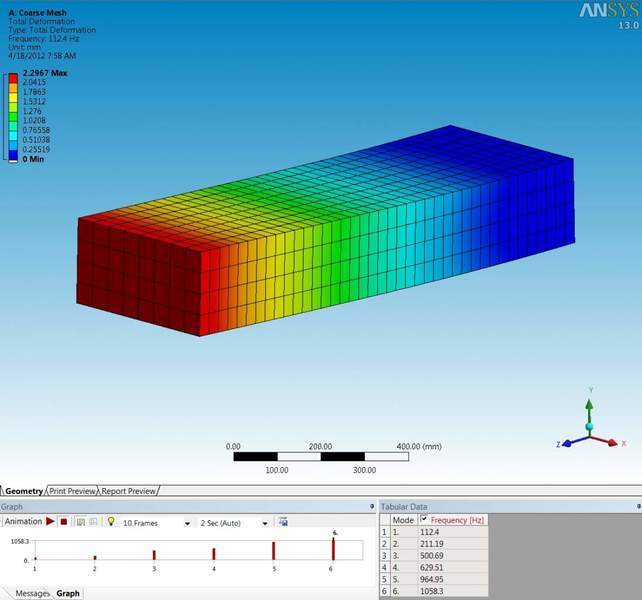This screenshot has height=600, width=642.
Task: Click the yellow 1.5312 legend color band
Action: tap(14, 97)
